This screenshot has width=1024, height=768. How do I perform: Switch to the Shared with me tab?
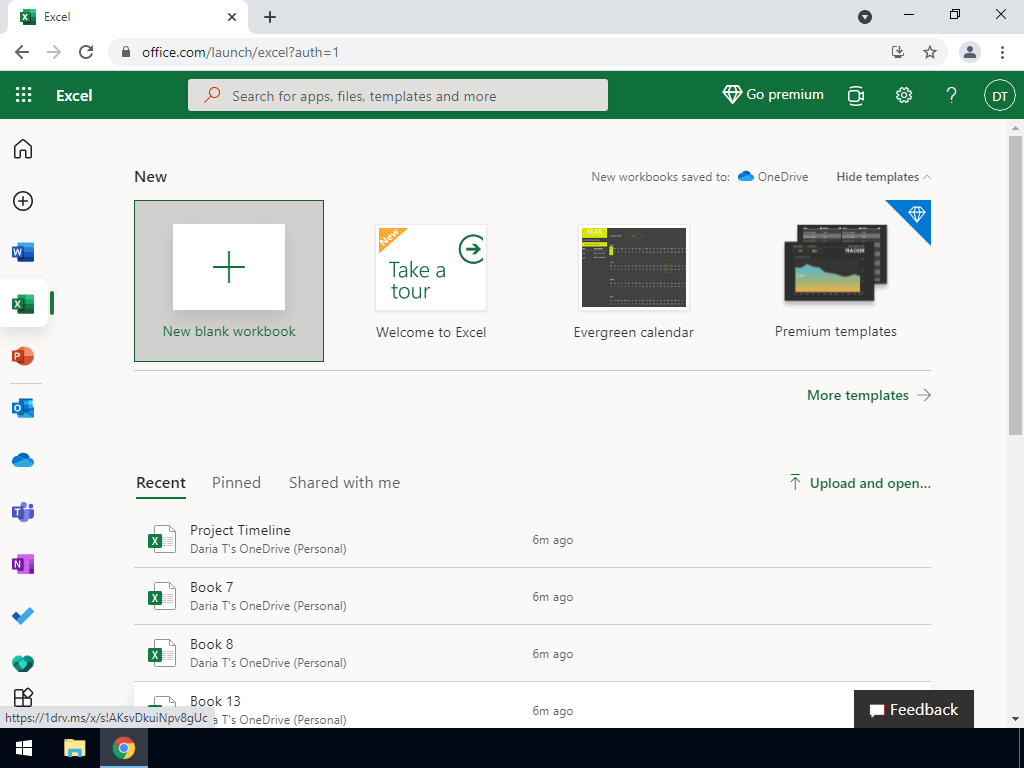click(x=344, y=483)
